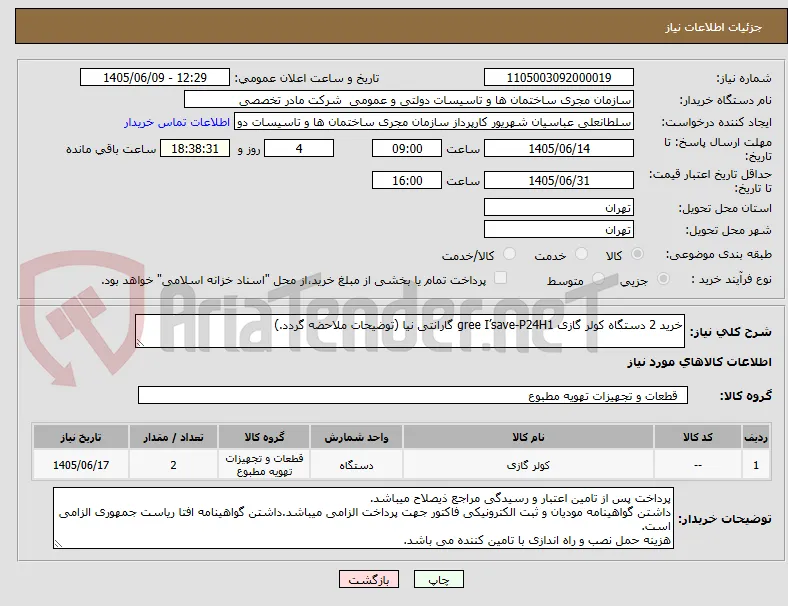Click the کولر گازی item name cell
Screen dimensions: 788x606
tap(528, 465)
